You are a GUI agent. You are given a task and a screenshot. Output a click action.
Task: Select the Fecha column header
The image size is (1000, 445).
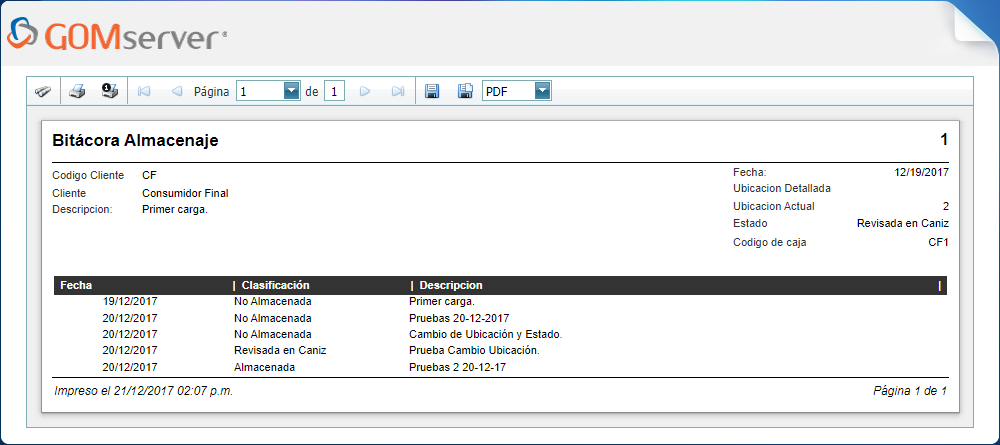tap(76, 285)
